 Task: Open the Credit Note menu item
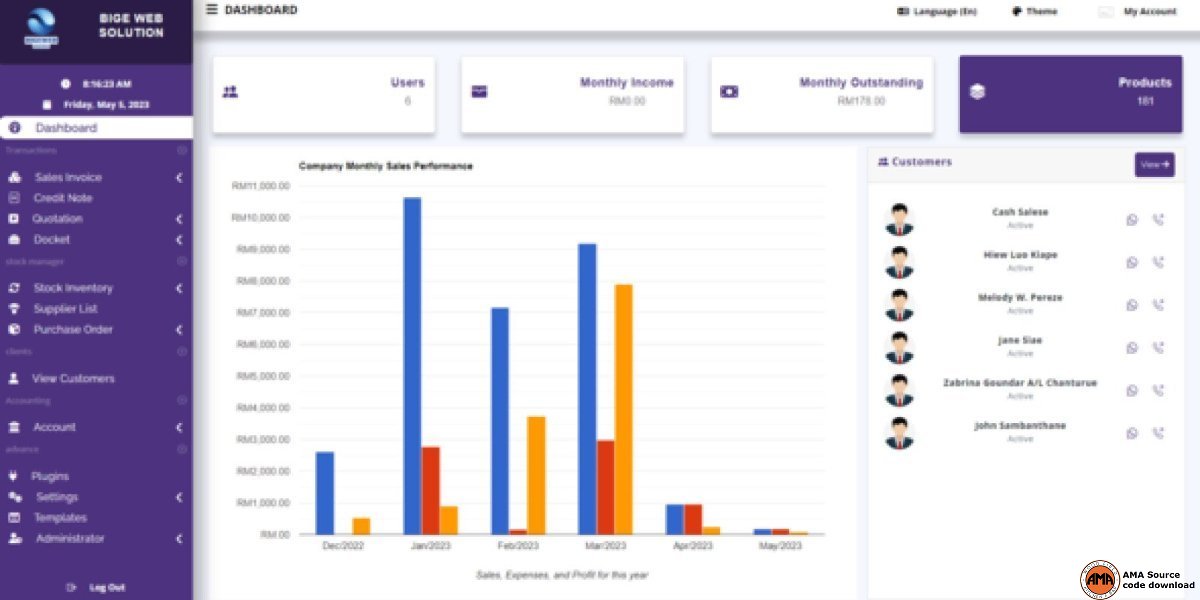pyautogui.click(x=62, y=198)
